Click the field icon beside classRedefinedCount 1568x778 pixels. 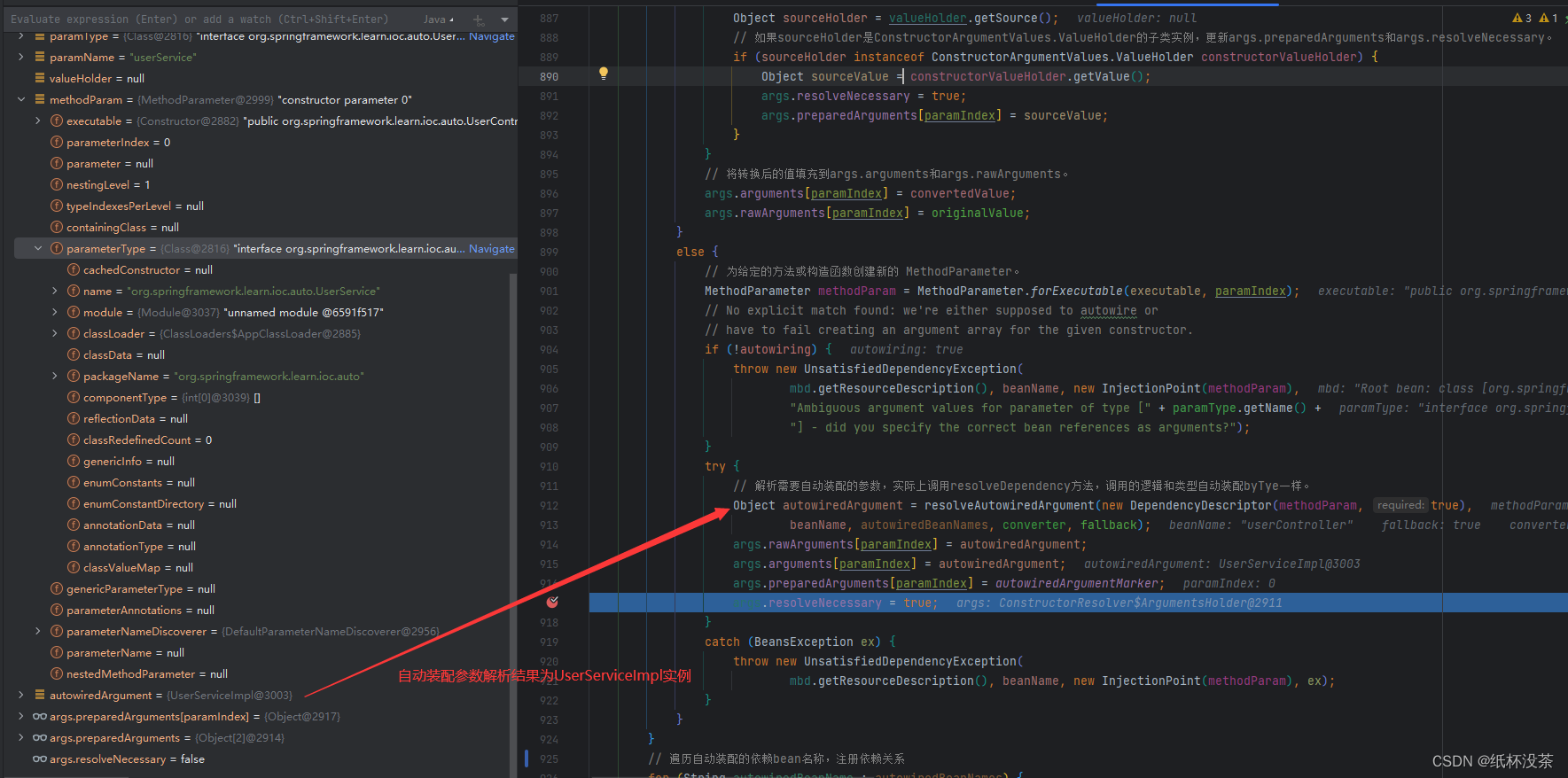click(x=74, y=440)
